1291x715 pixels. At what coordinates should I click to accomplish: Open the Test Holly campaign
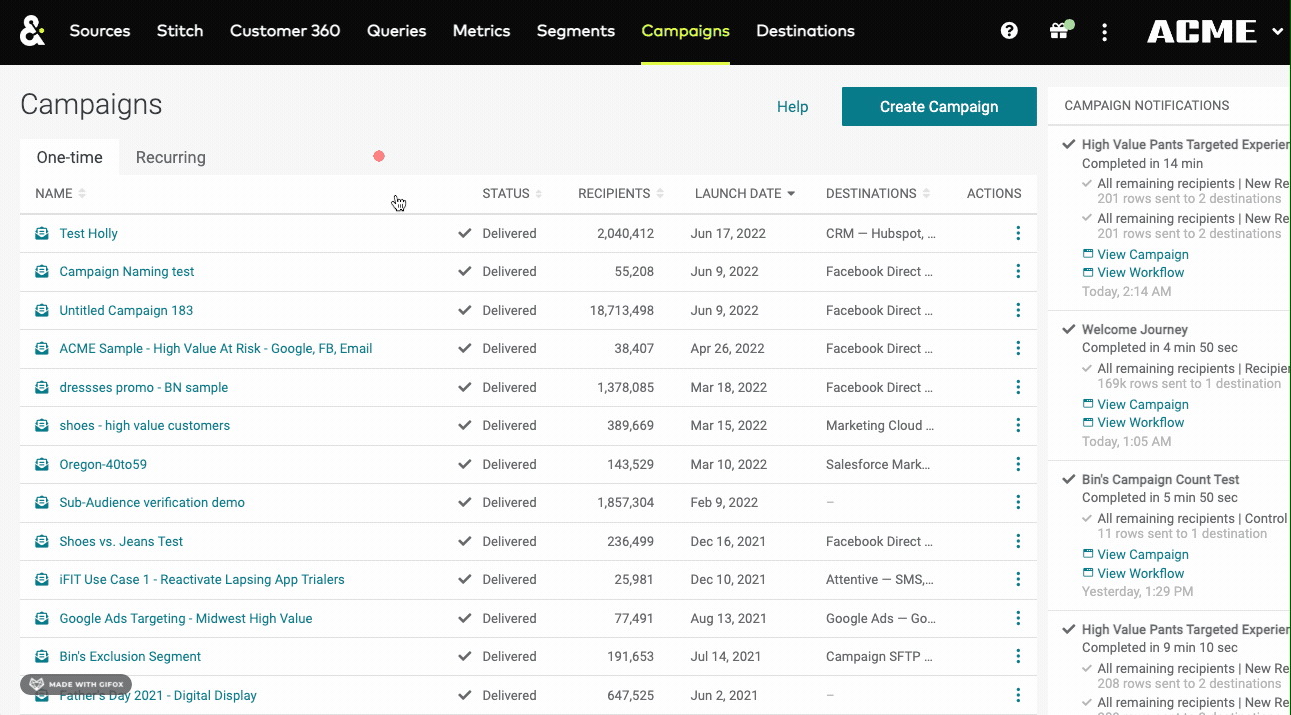point(89,233)
